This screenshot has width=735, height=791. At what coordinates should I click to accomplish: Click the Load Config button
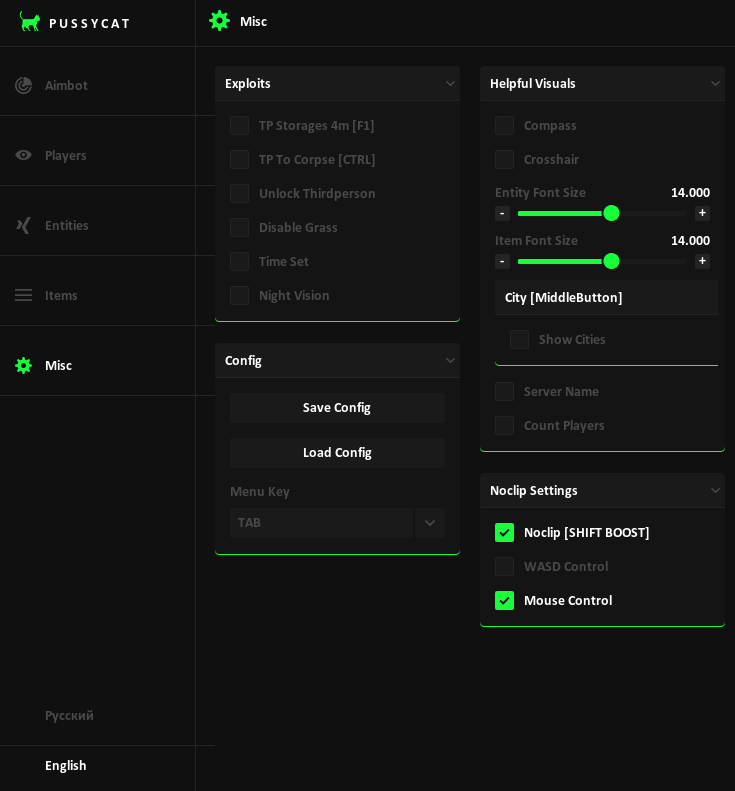coord(337,452)
